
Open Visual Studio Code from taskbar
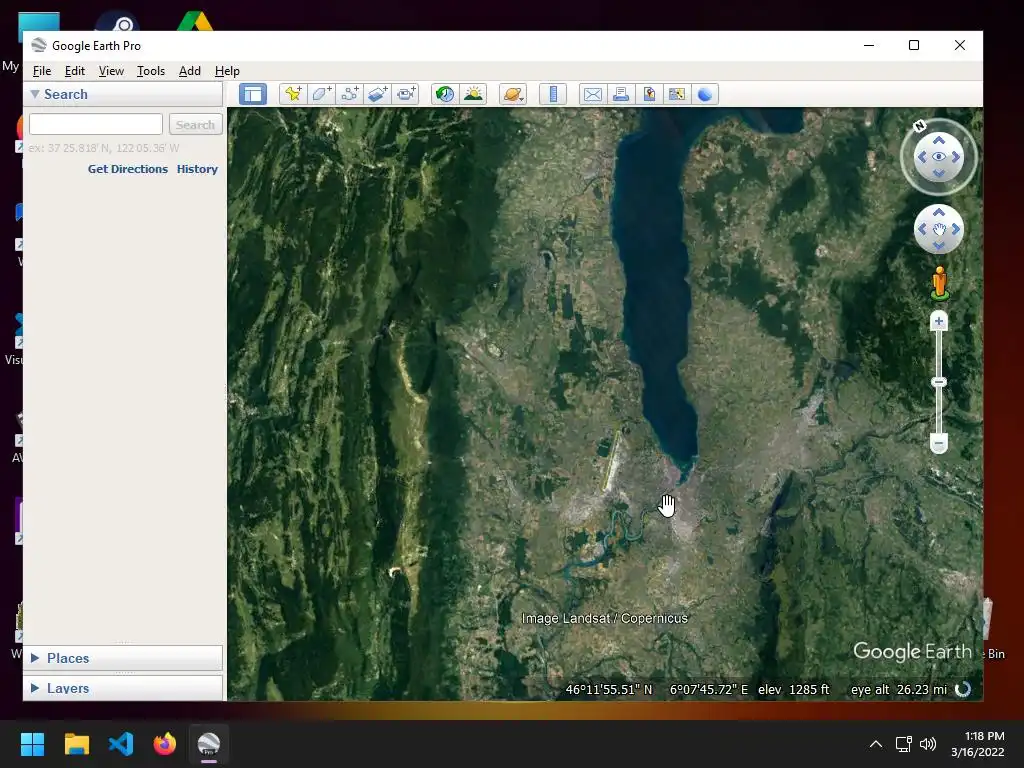(x=121, y=744)
